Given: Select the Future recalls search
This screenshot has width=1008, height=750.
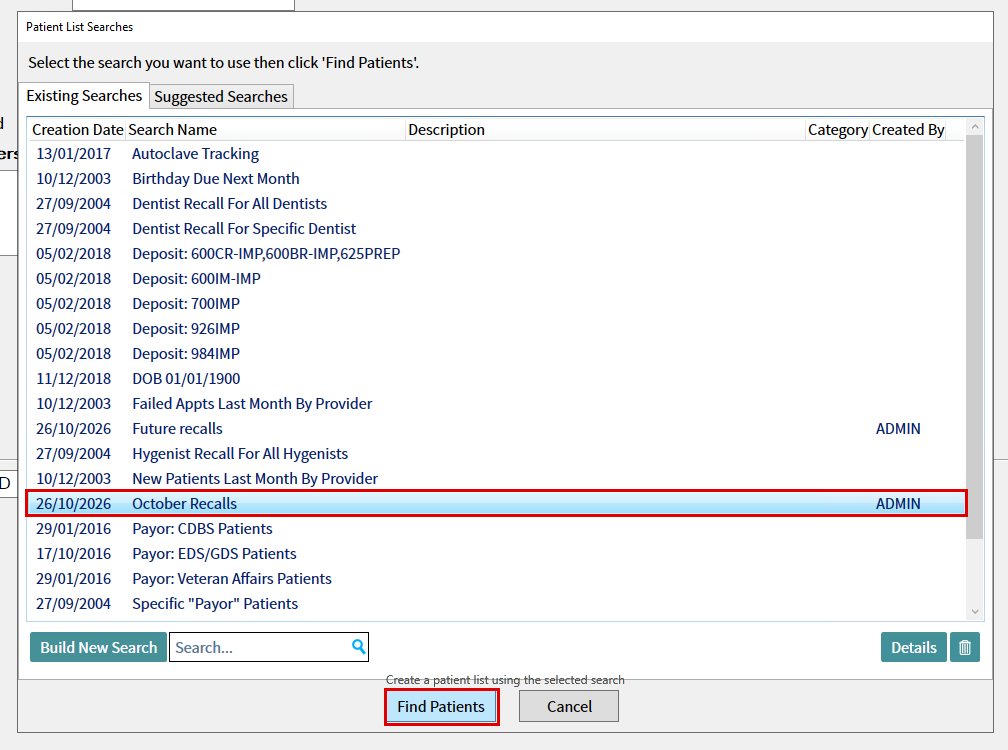Looking at the screenshot, I should point(496,429).
